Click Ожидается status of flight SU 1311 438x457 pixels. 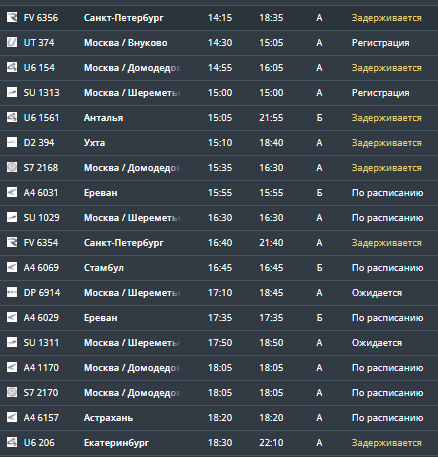coord(377,343)
